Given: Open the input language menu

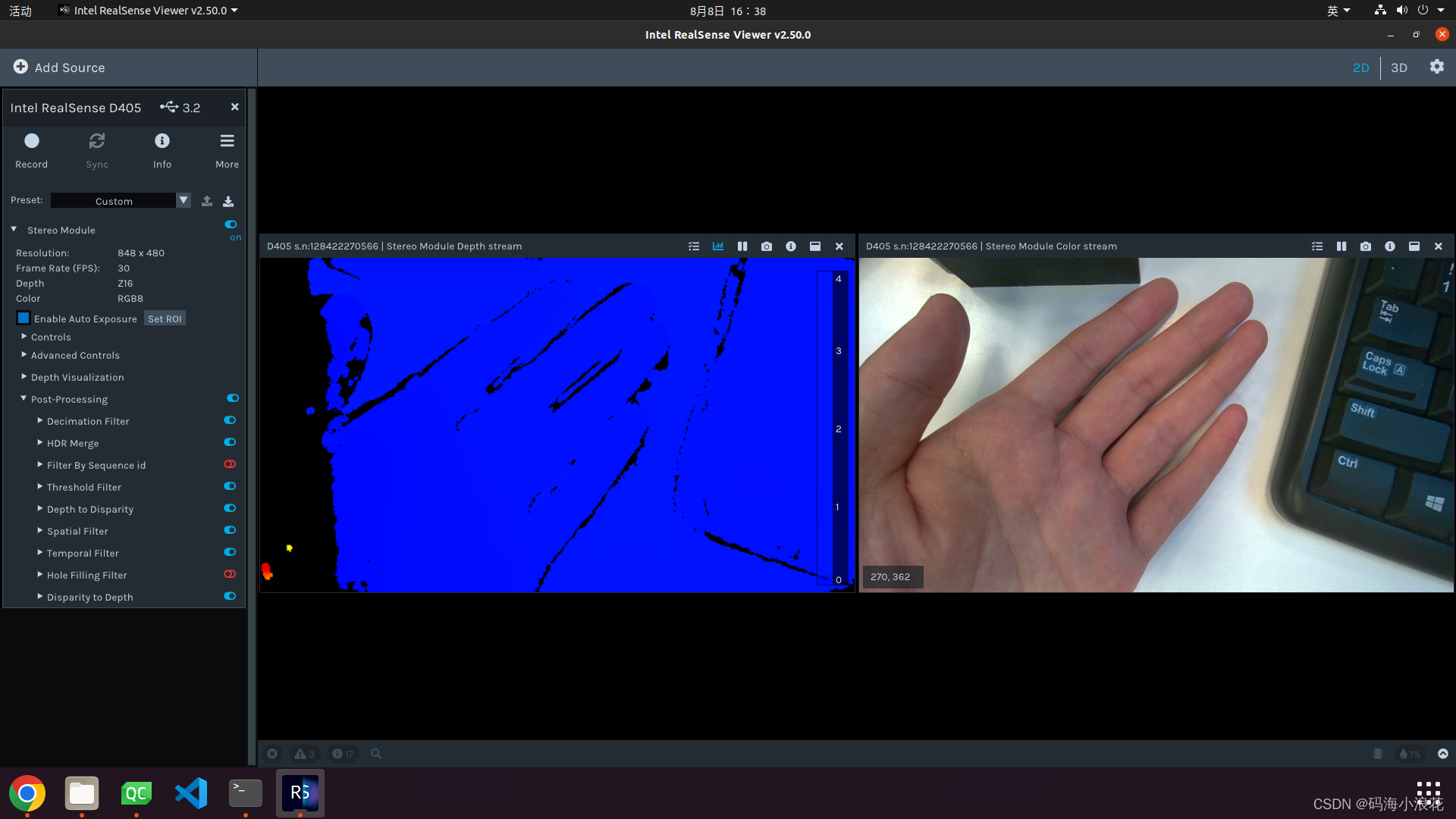Looking at the screenshot, I should coord(1338,11).
